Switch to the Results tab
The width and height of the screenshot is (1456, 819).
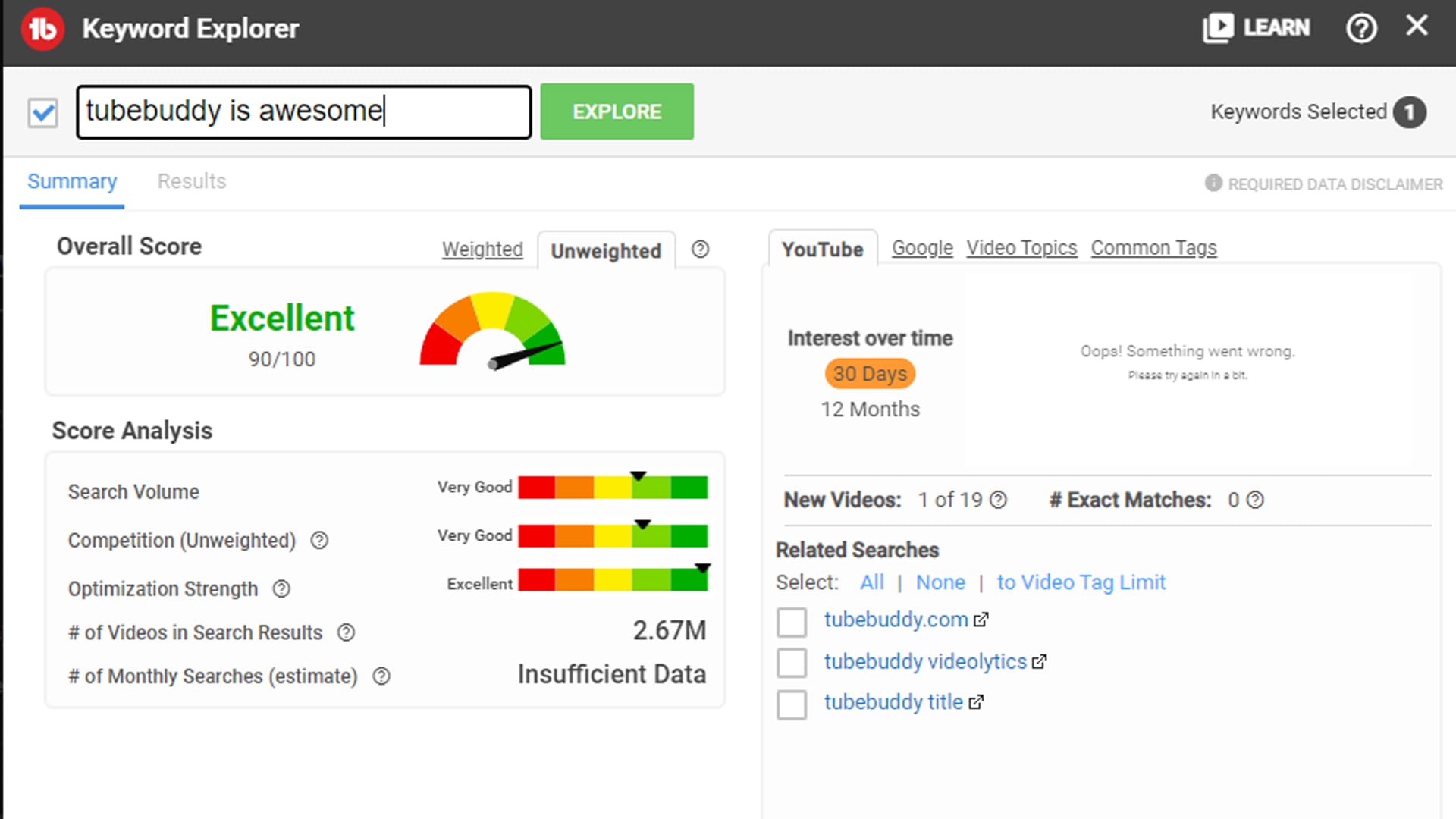tap(192, 181)
